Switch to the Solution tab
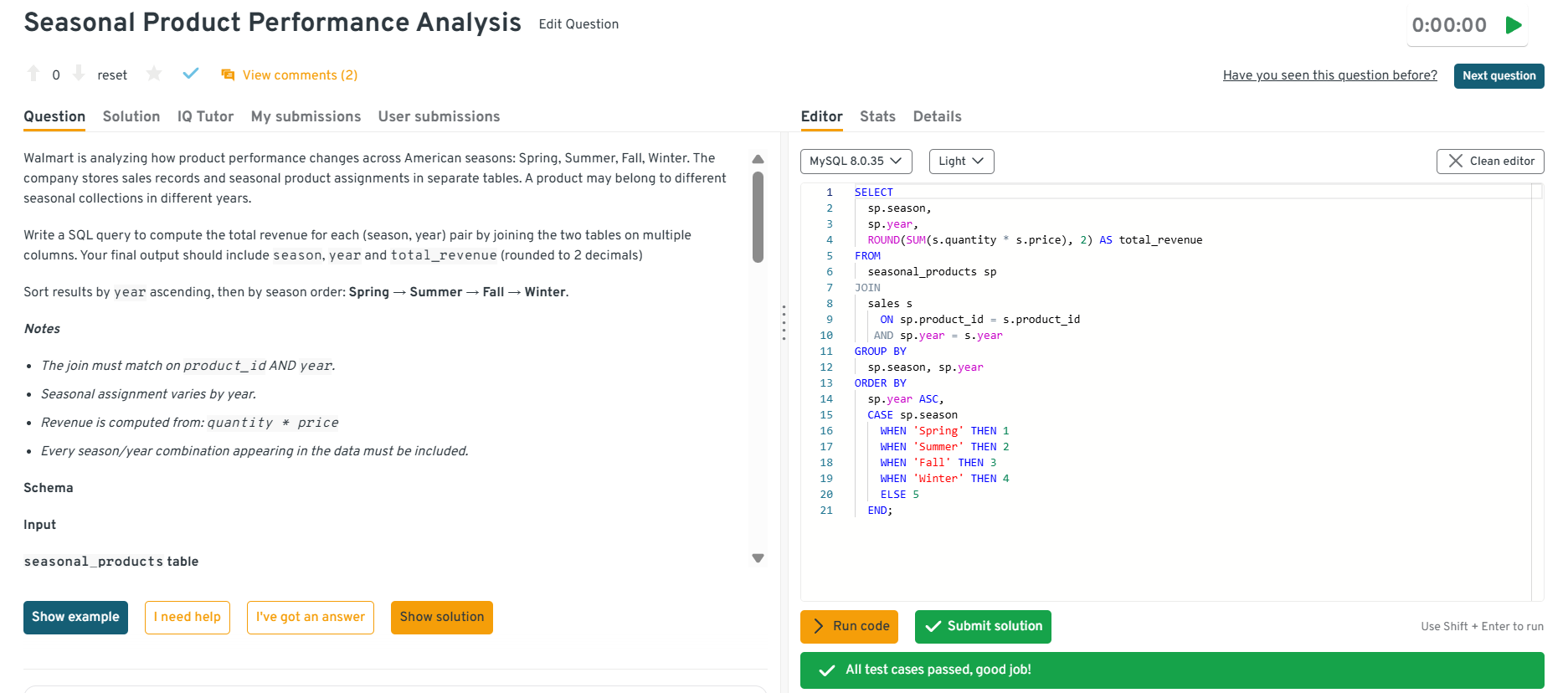1568x693 pixels. click(131, 116)
